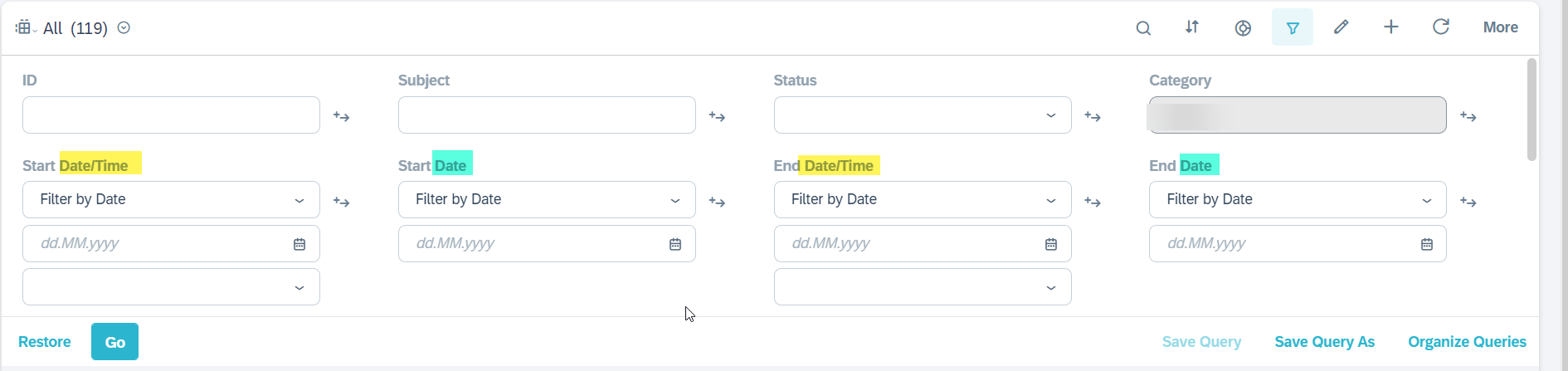1568x371 pixels.
Task: Open the All (119) query selector
Action: click(75, 28)
